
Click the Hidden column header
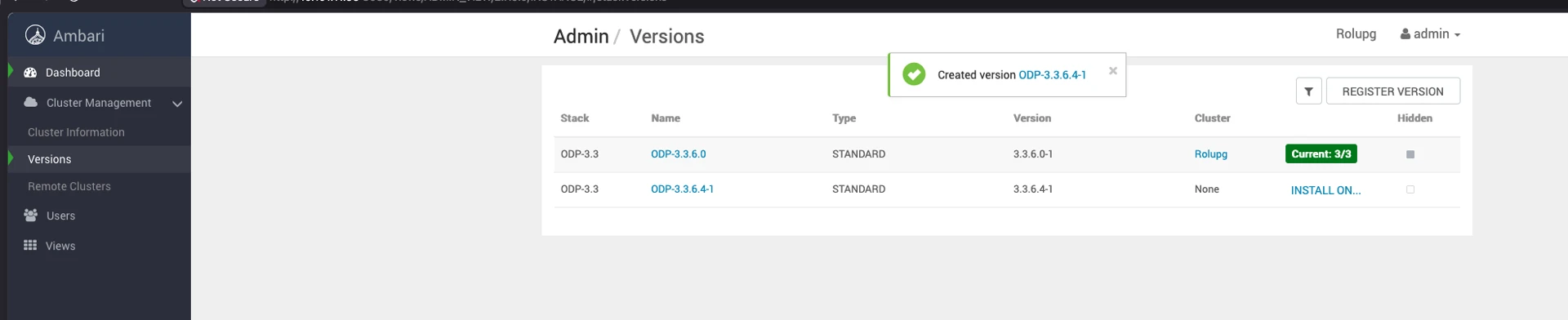(x=1414, y=118)
